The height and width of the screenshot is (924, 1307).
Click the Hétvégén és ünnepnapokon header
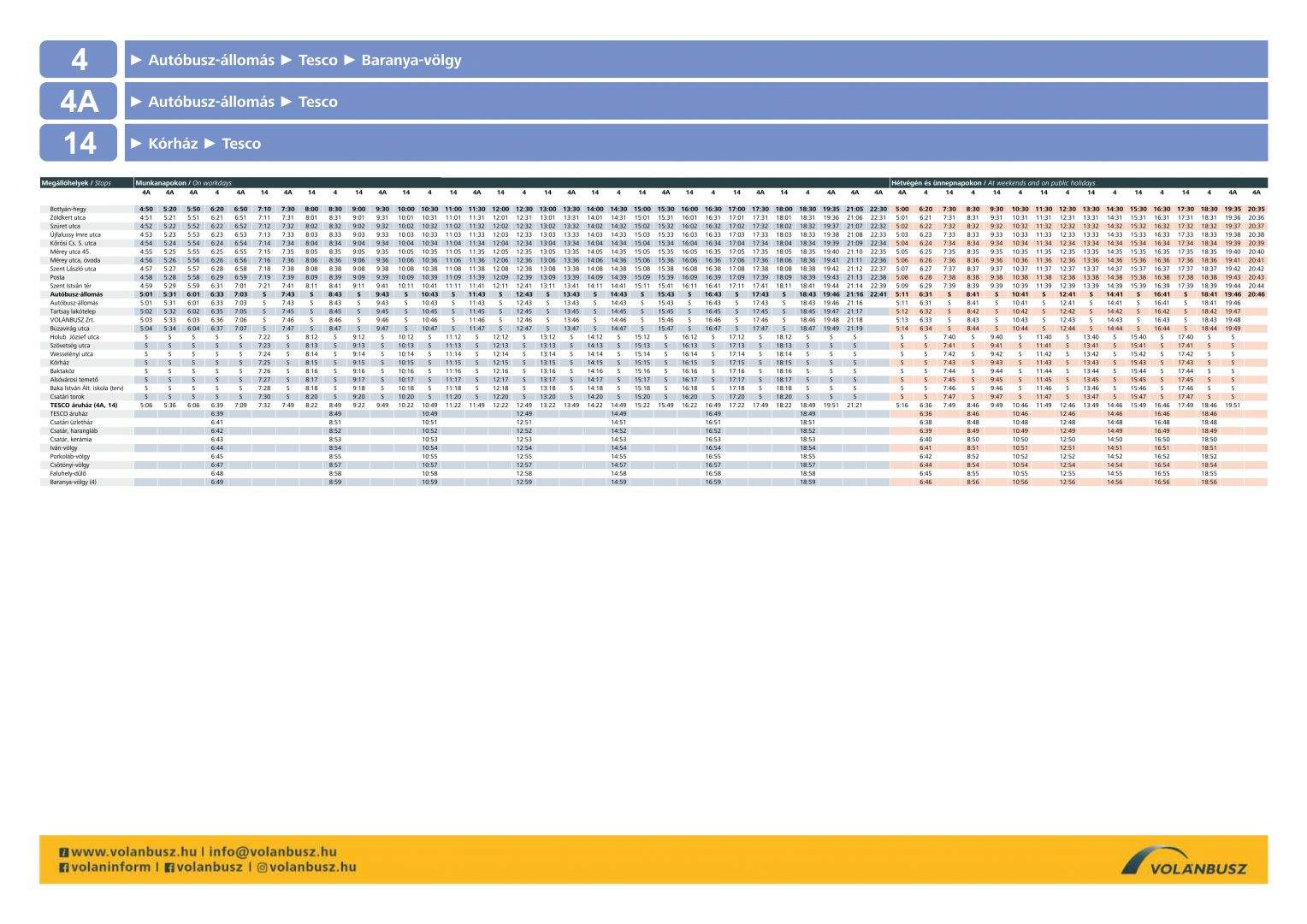click(x=992, y=183)
